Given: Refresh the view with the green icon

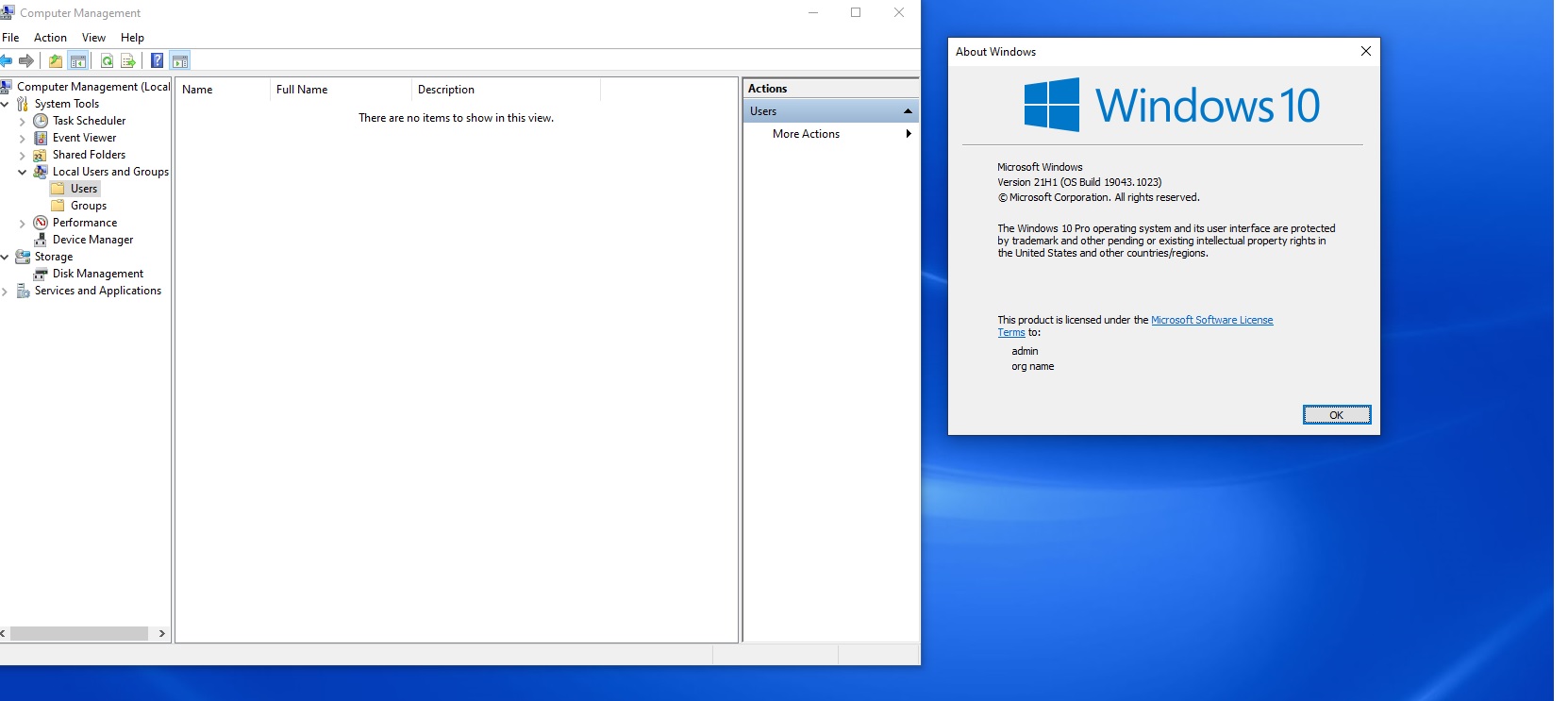Looking at the screenshot, I should (107, 61).
